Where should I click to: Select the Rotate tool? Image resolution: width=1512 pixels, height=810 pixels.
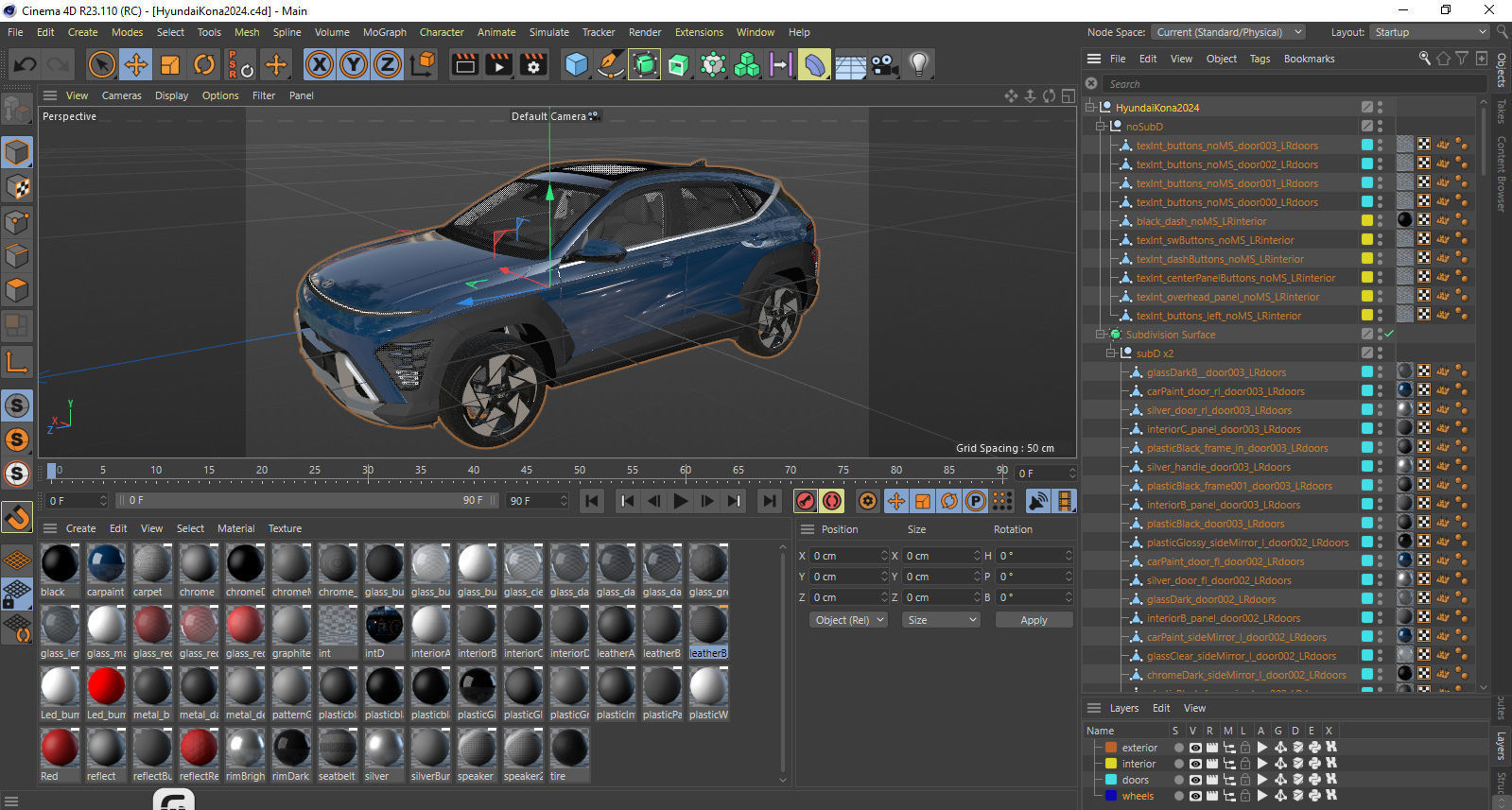coord(204,64)
